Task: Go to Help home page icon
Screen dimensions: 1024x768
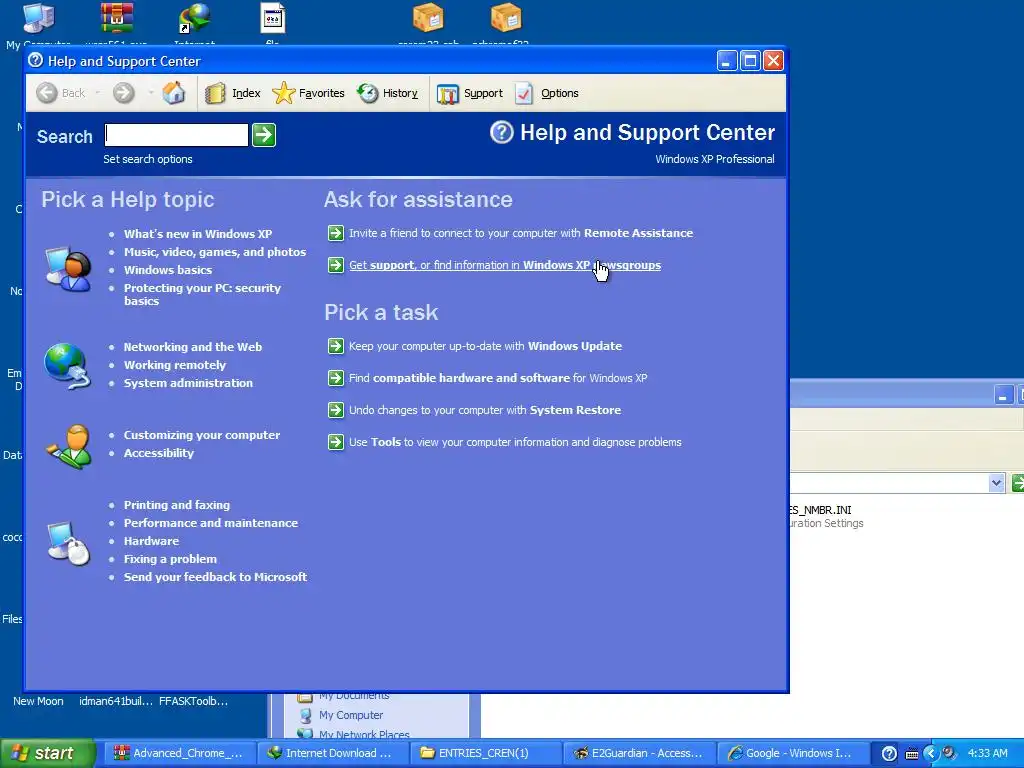Action: 174,93
